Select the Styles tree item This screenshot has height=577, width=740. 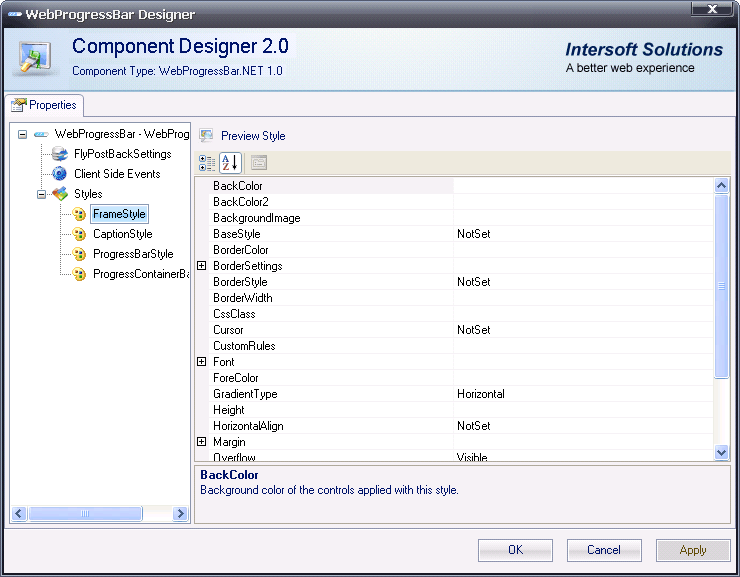coord(88,193)
